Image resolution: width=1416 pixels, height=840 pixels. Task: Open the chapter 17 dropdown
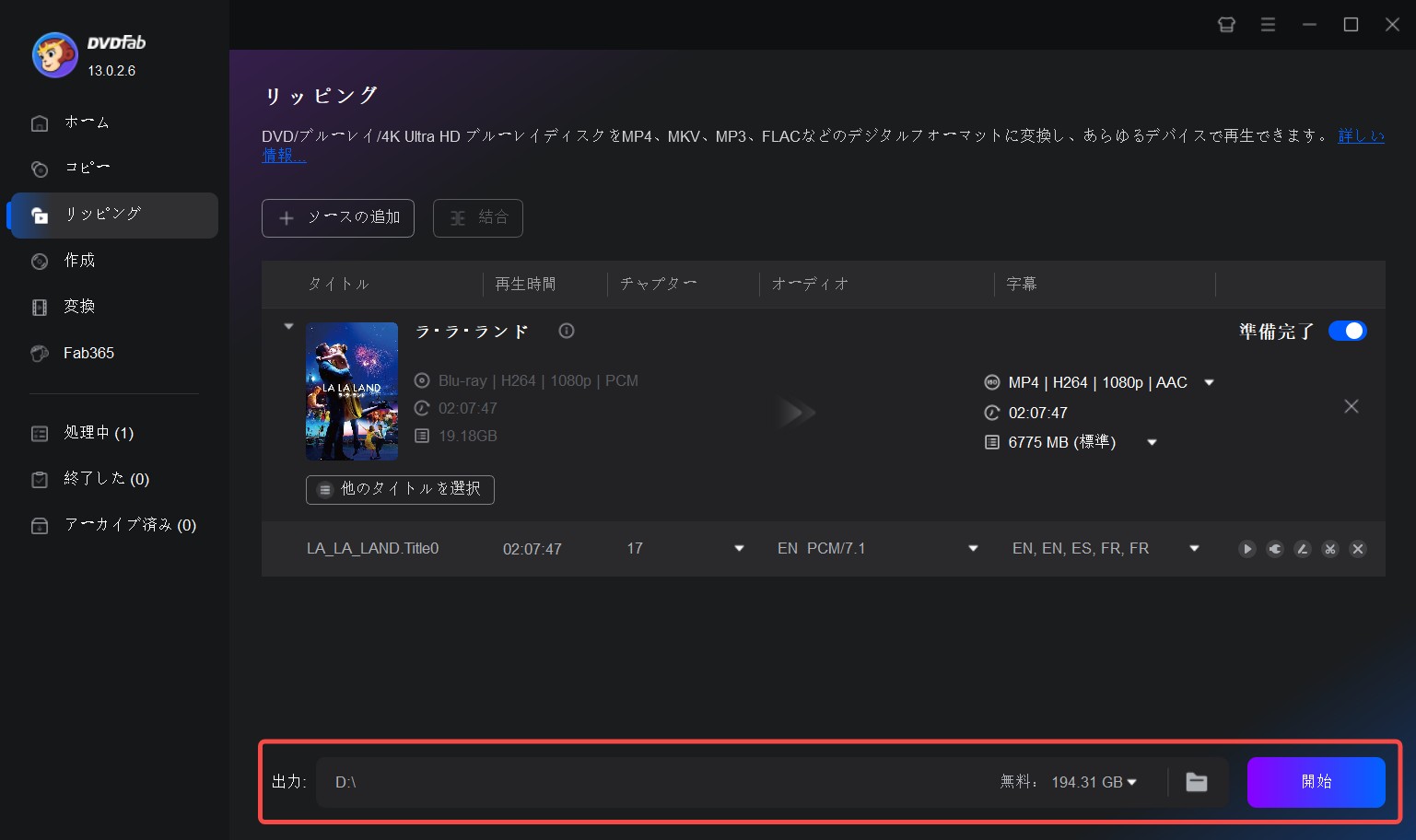pyautogui.click(x=739, y=549)
